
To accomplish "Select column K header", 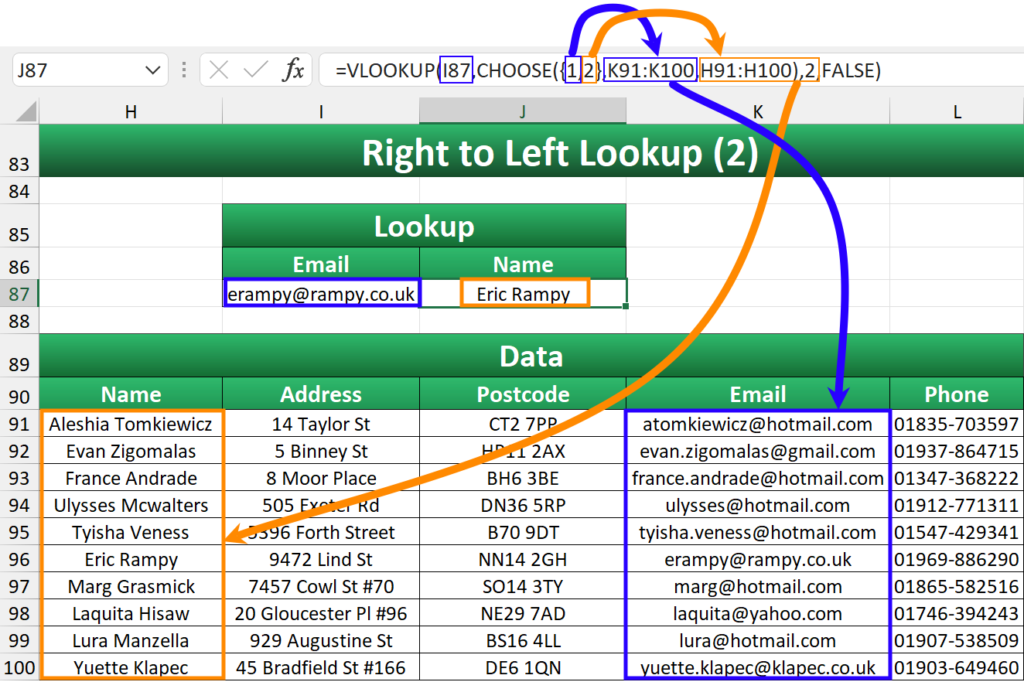I will coord(757,112).
